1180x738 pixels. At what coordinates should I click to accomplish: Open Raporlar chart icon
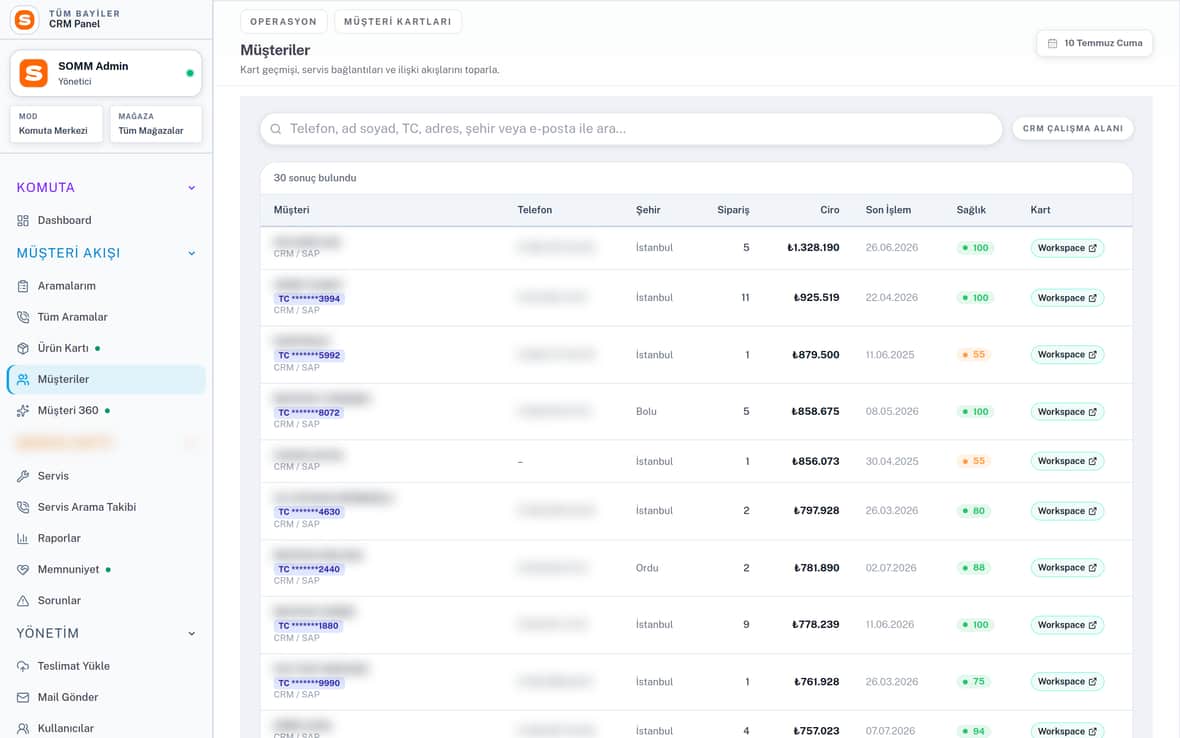23,539
